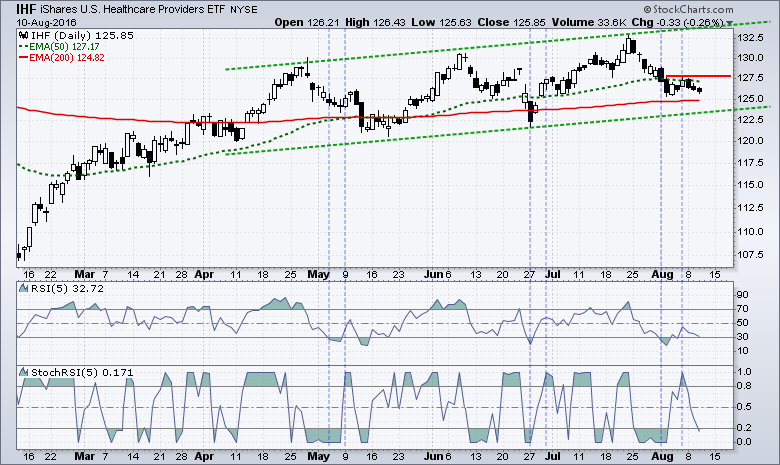
Task: Click the Chg -0.33 (-0.26%) value
Action: [678, 22]
